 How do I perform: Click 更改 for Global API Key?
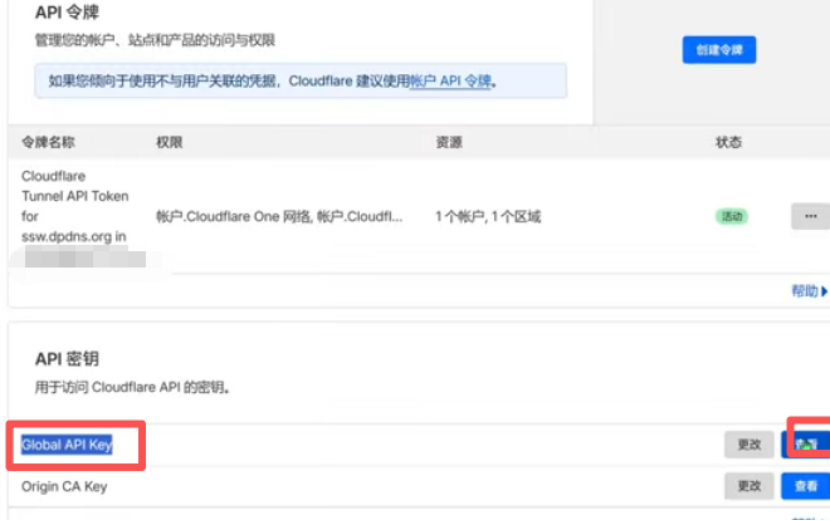749,445
